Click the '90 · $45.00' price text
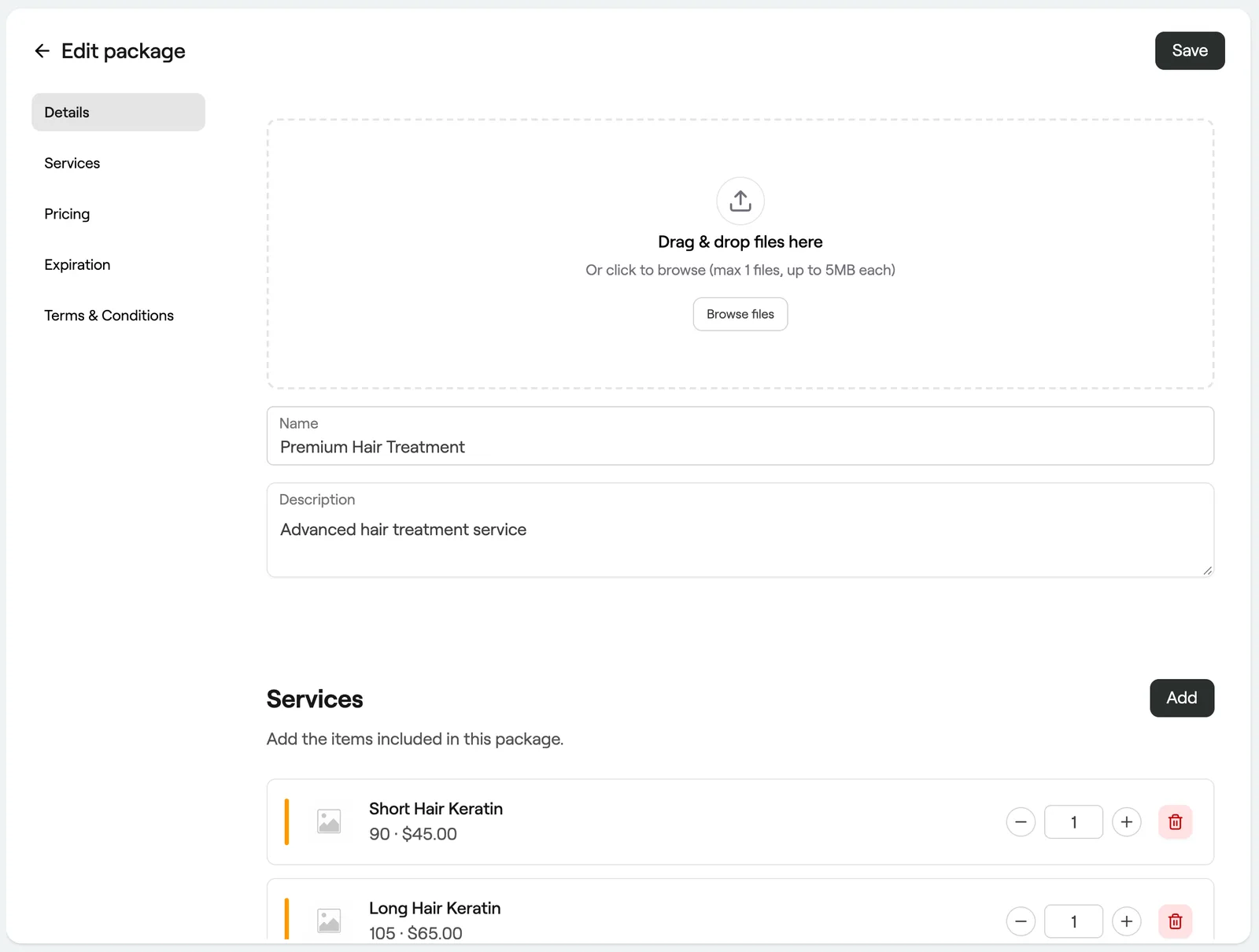The width and height of the screenshot is (1259, 952). tap(413, 834)
